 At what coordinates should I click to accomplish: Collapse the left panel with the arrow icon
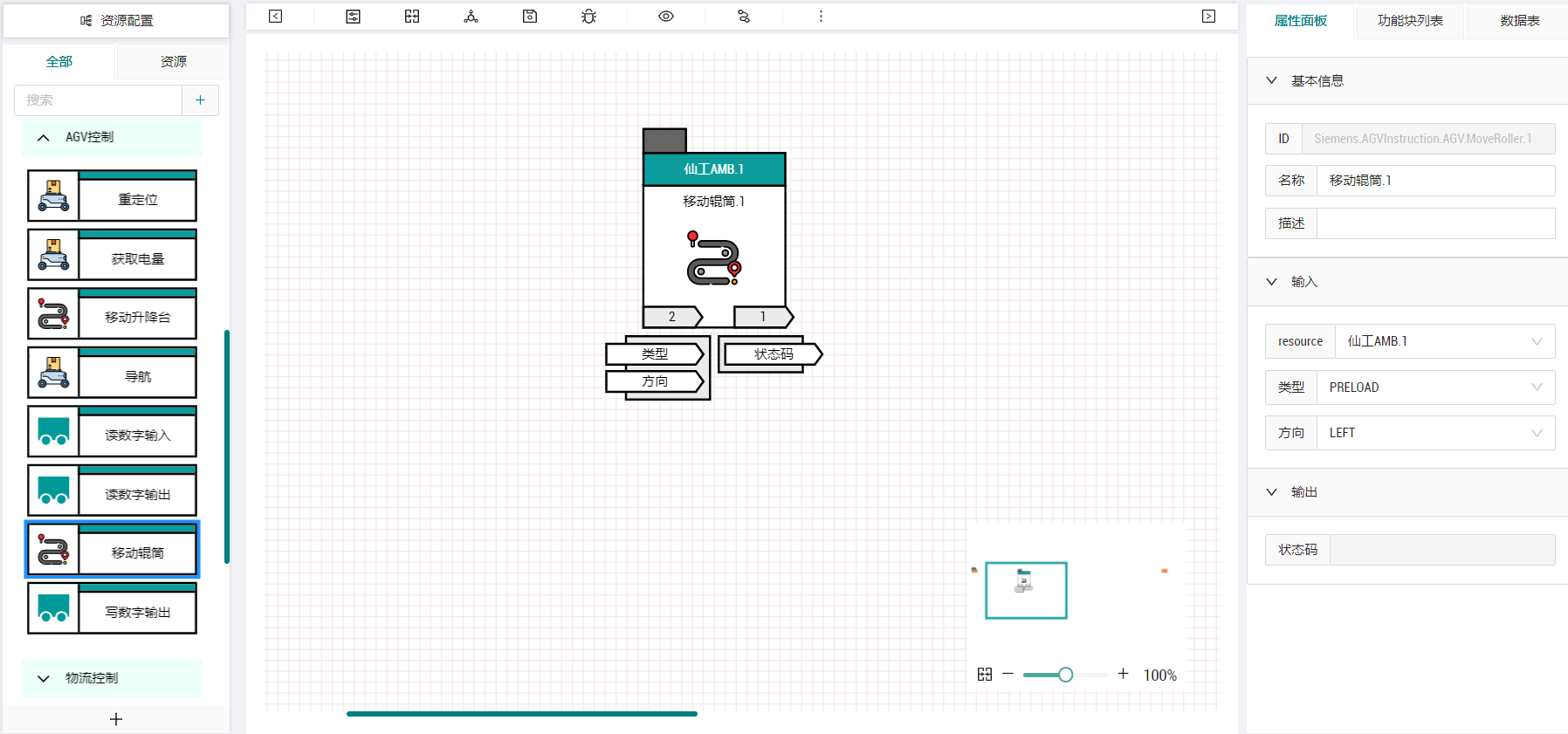[x=275, y=17]
